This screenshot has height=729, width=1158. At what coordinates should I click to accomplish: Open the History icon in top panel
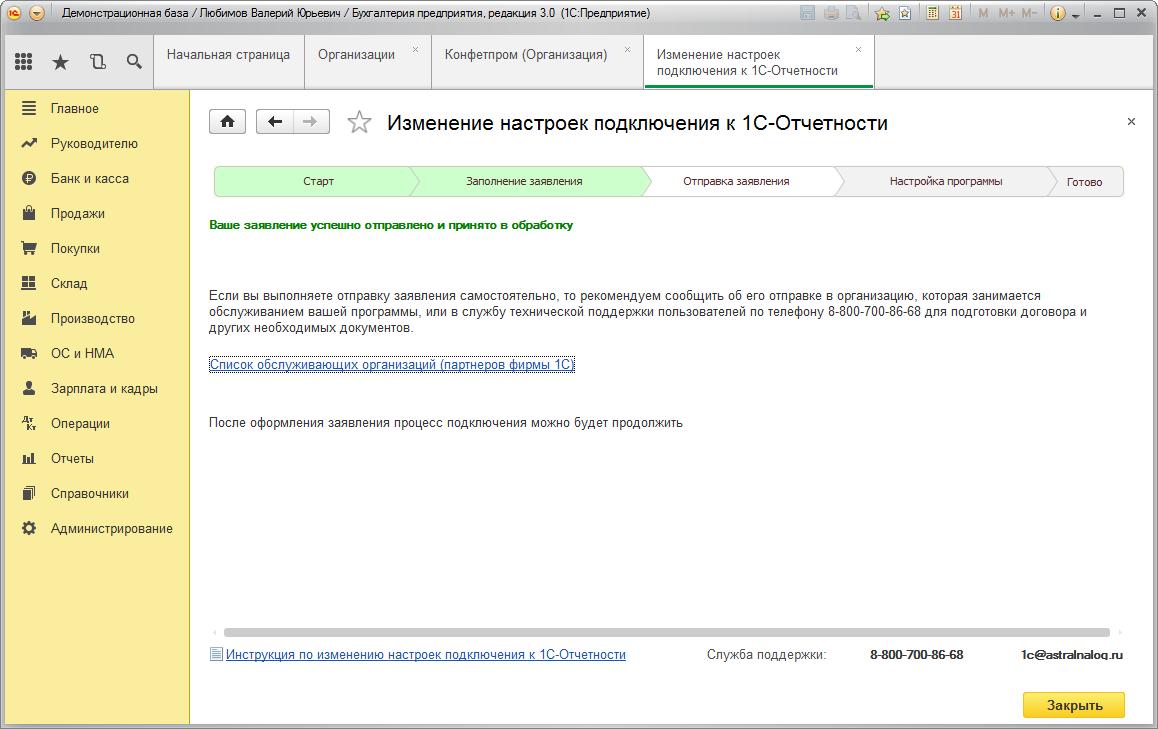(x=97, y=62)
